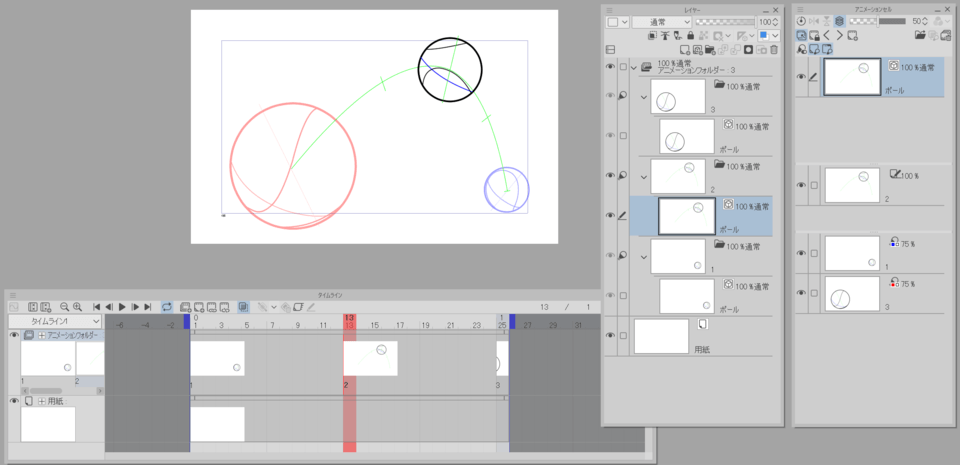Create a new raster layer
The image size is (960, 465).
(x=685, y=50)
